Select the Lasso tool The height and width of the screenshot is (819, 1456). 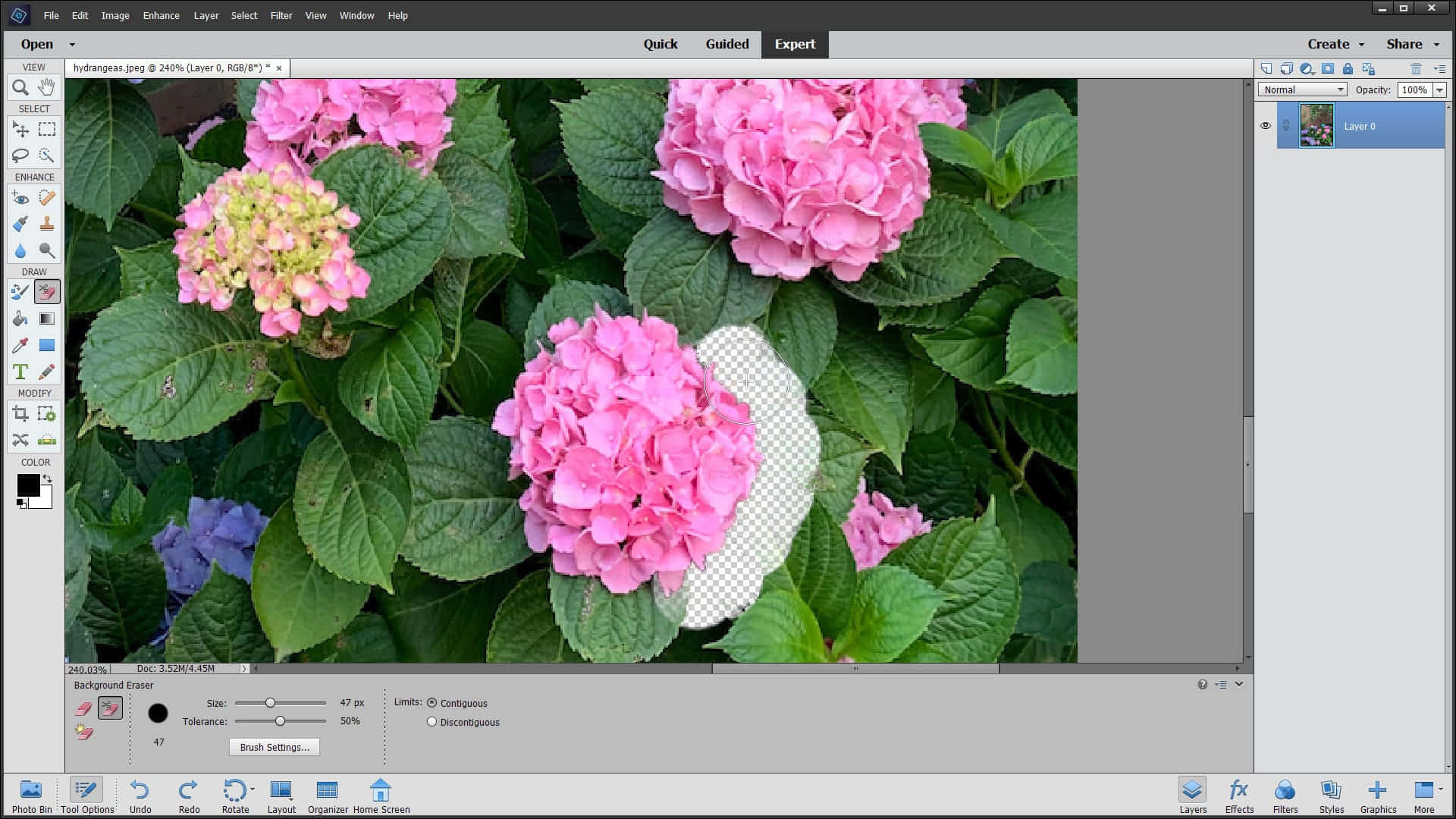pyautogui.click(x=20, y=155)
